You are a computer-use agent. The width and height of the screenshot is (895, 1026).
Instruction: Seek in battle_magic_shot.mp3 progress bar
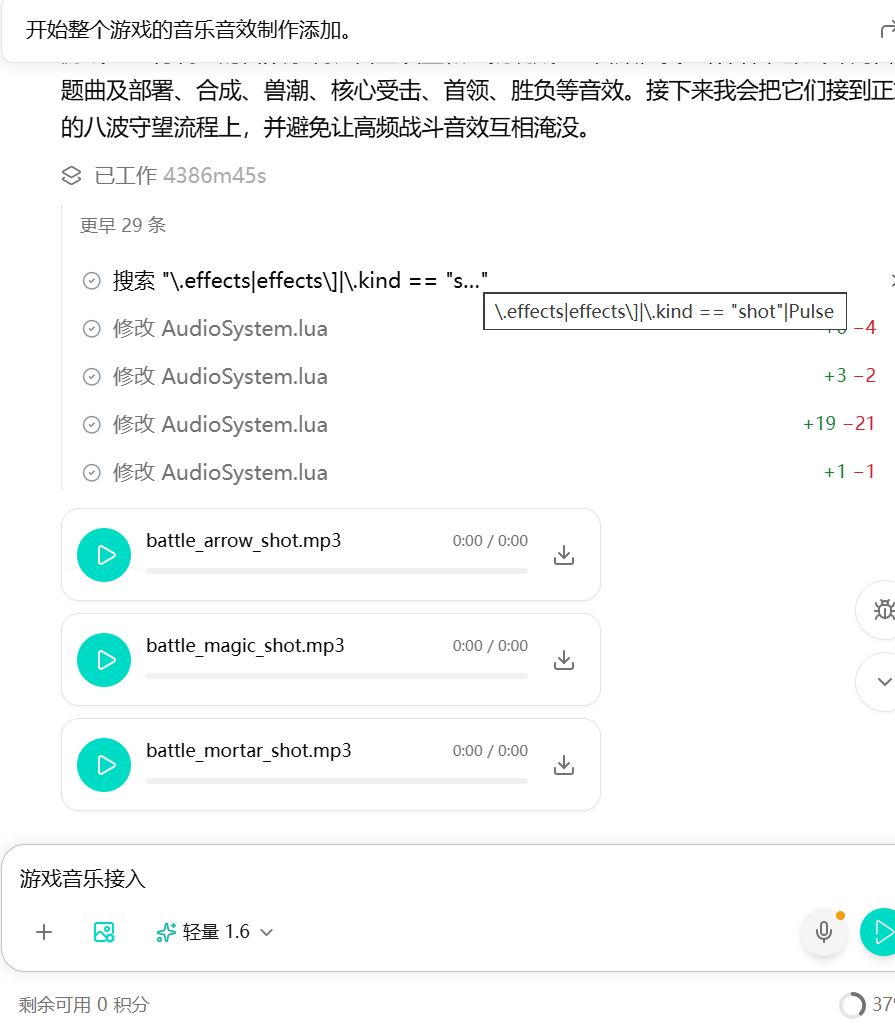pyautogui.click(x=337, y=676)
